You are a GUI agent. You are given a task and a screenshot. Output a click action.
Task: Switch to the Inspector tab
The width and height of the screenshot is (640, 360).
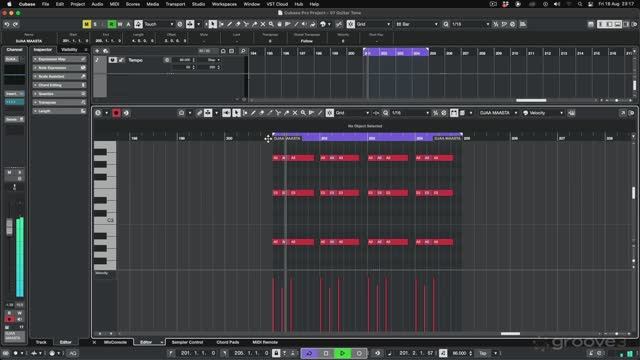[x=42, y=50]
